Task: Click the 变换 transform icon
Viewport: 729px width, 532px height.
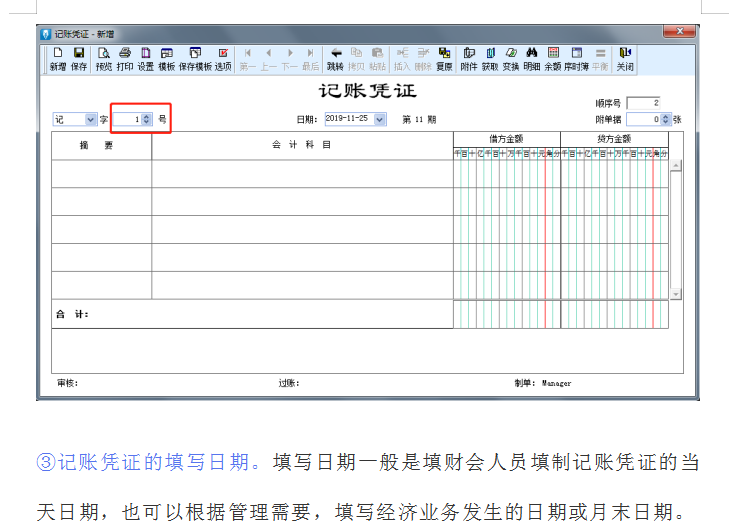Action: click(x=511, y=59)
